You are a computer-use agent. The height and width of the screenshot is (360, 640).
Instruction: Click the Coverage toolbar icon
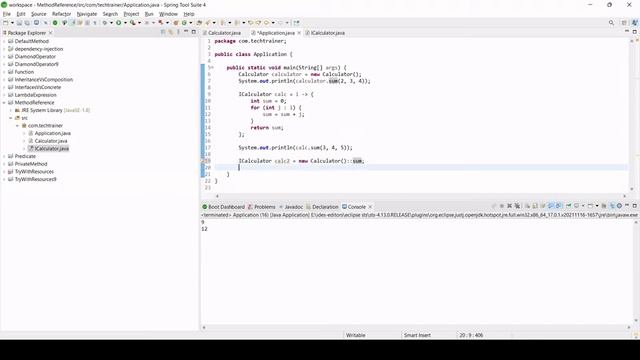133,23
